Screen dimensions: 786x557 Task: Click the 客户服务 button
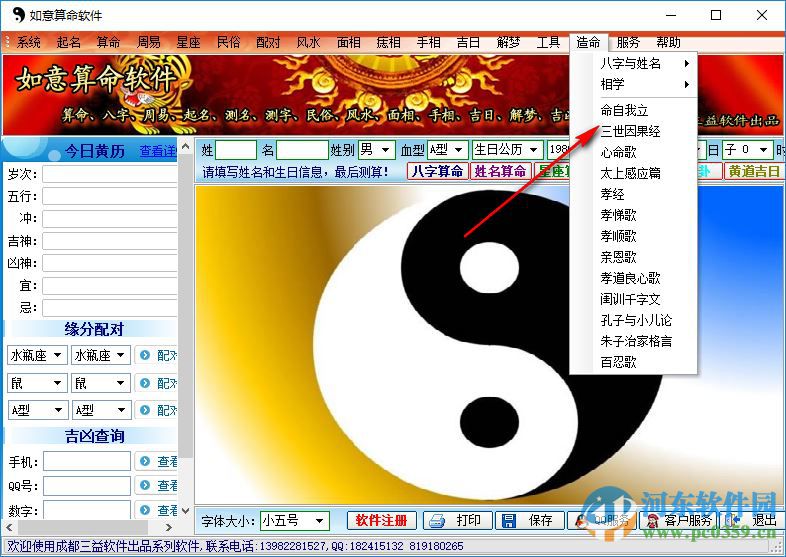click(679, 520)
